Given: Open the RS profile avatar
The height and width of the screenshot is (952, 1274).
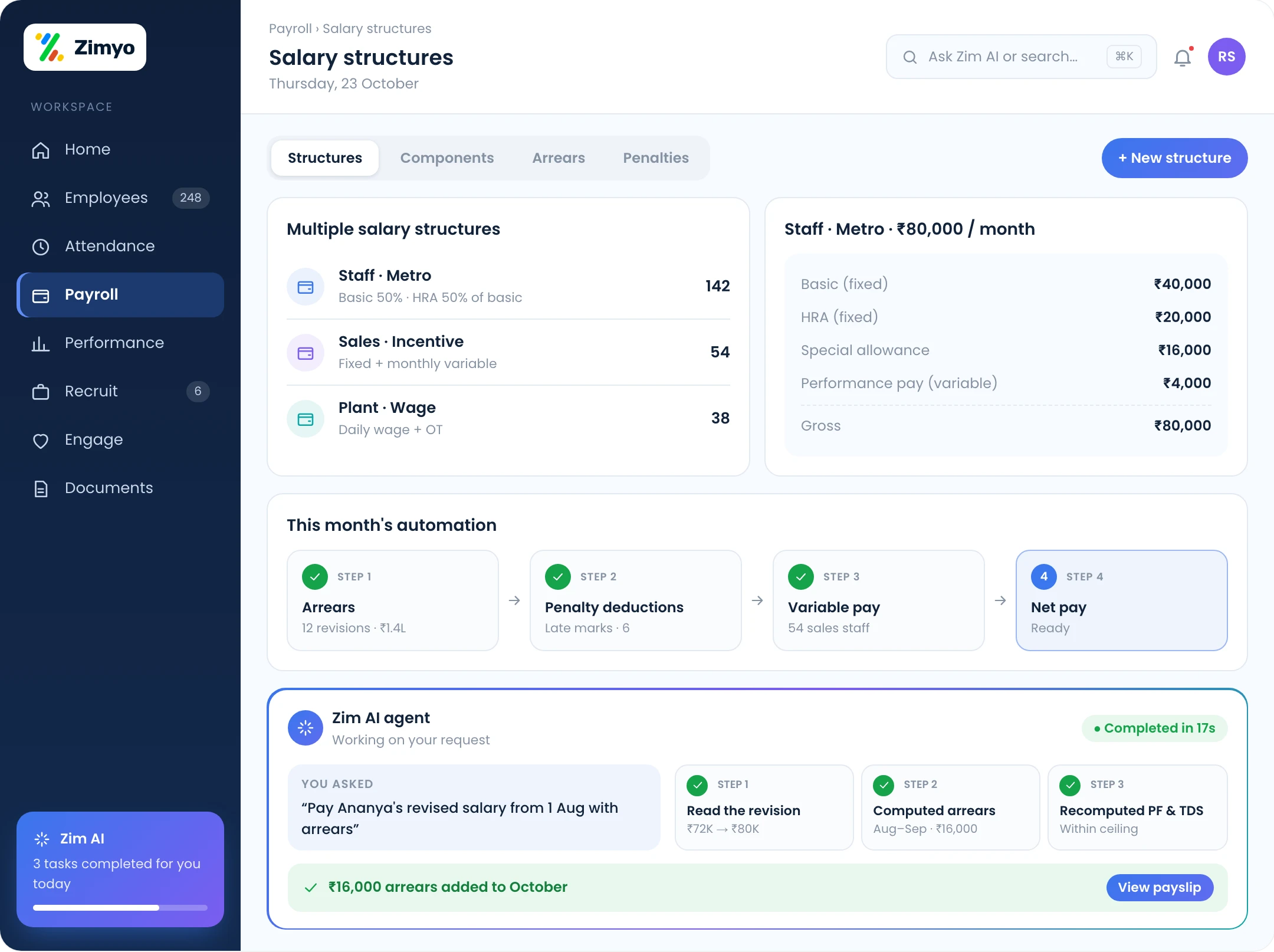Looking at the screenshot, I should (x=1227, y=57).
